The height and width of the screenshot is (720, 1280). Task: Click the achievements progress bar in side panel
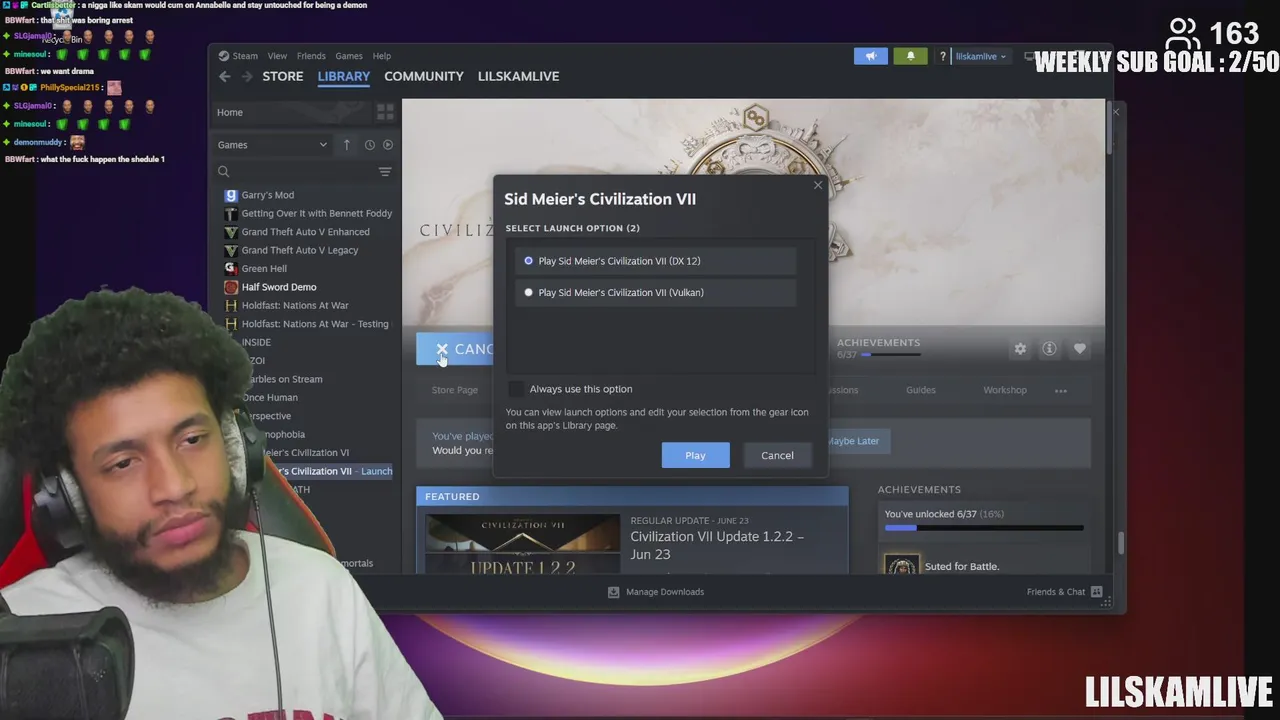pyautogui.click(x=983, y=527)
